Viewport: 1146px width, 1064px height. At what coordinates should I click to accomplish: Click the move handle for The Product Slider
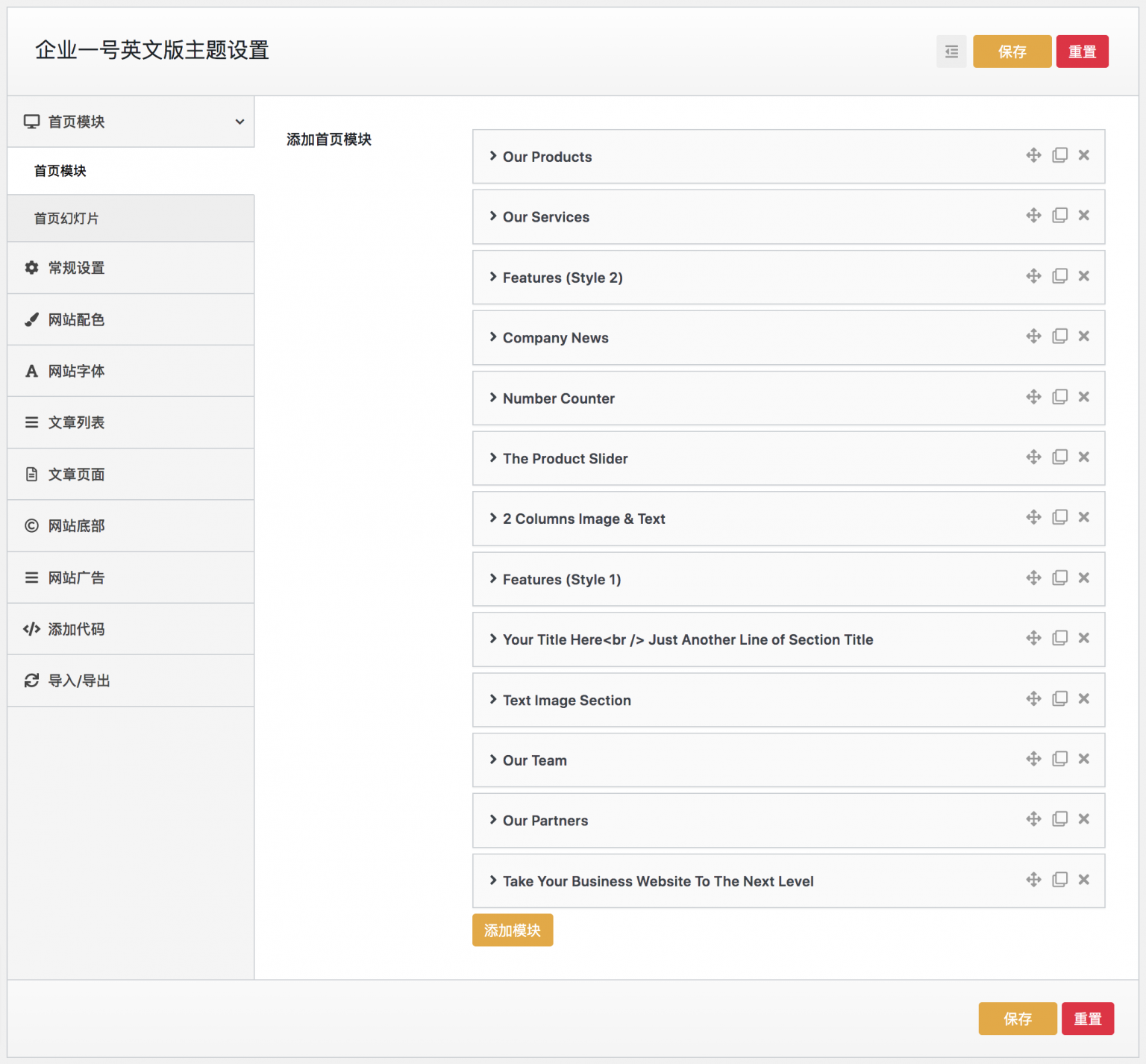coord(1033,457)
